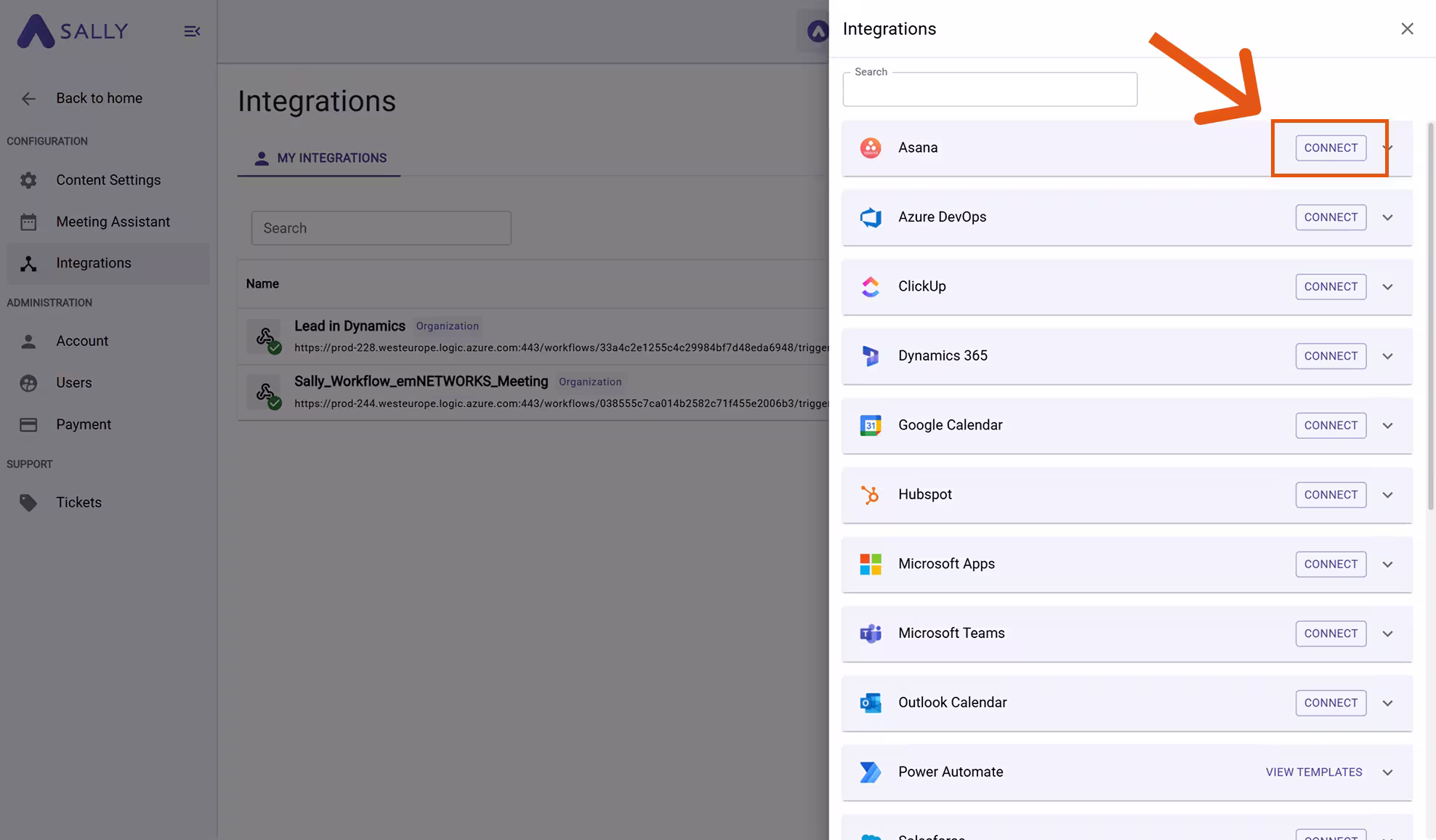Click the ClickUp logo icon
This screenshot has height=840, width=1436.
click(871, 287)
